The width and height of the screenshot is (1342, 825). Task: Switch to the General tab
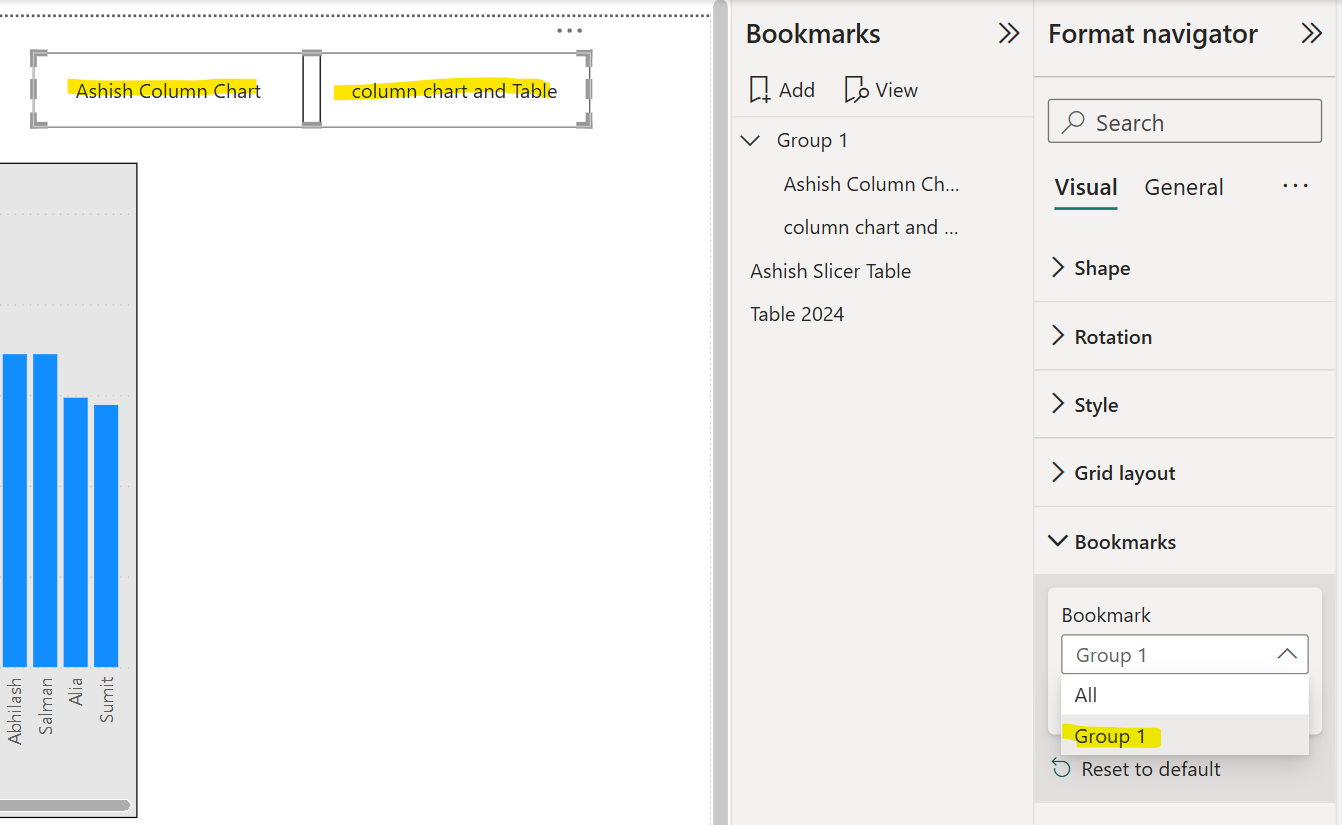point(1183,187)
